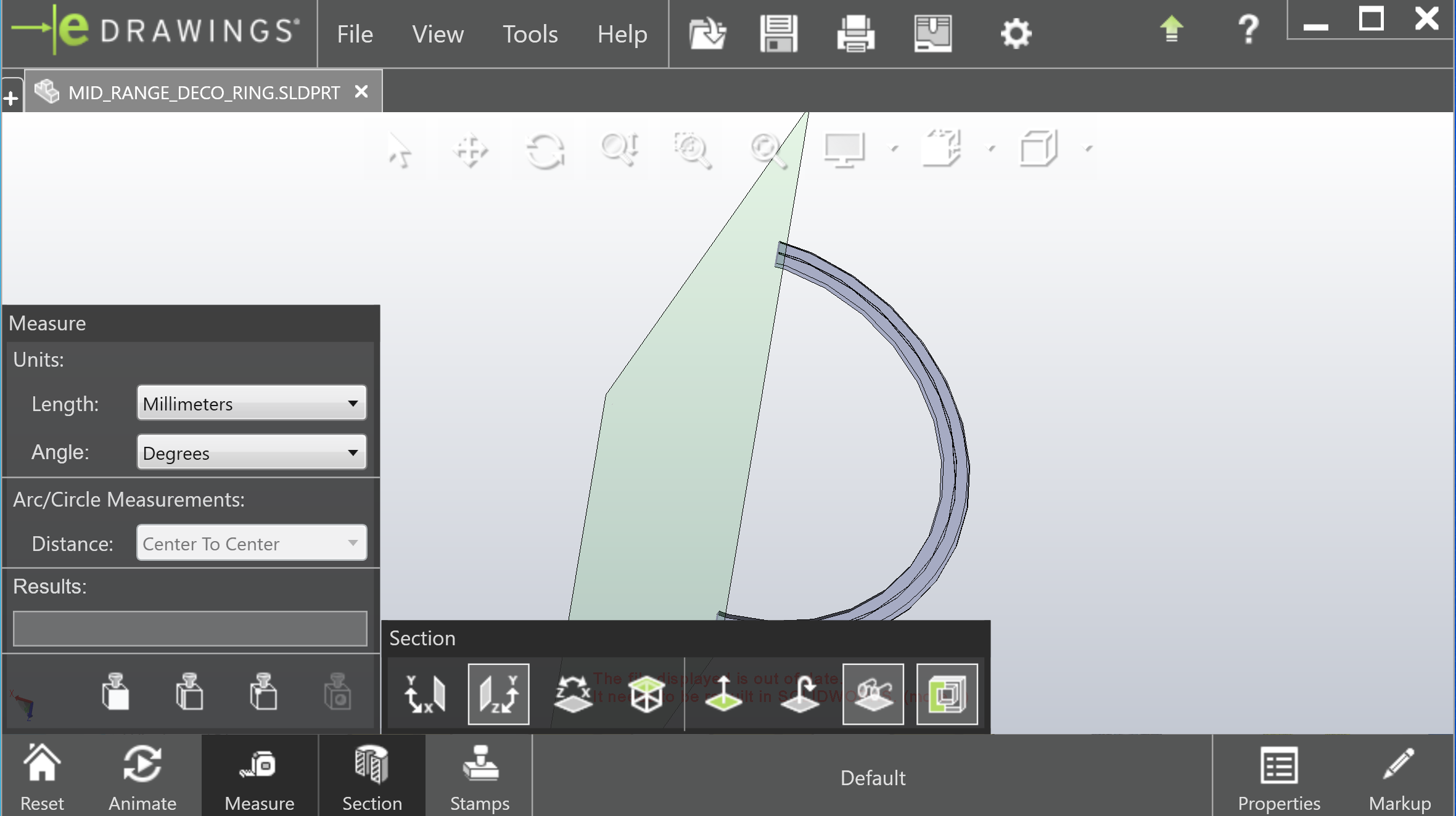Select the ZX section plane icon

573,695
